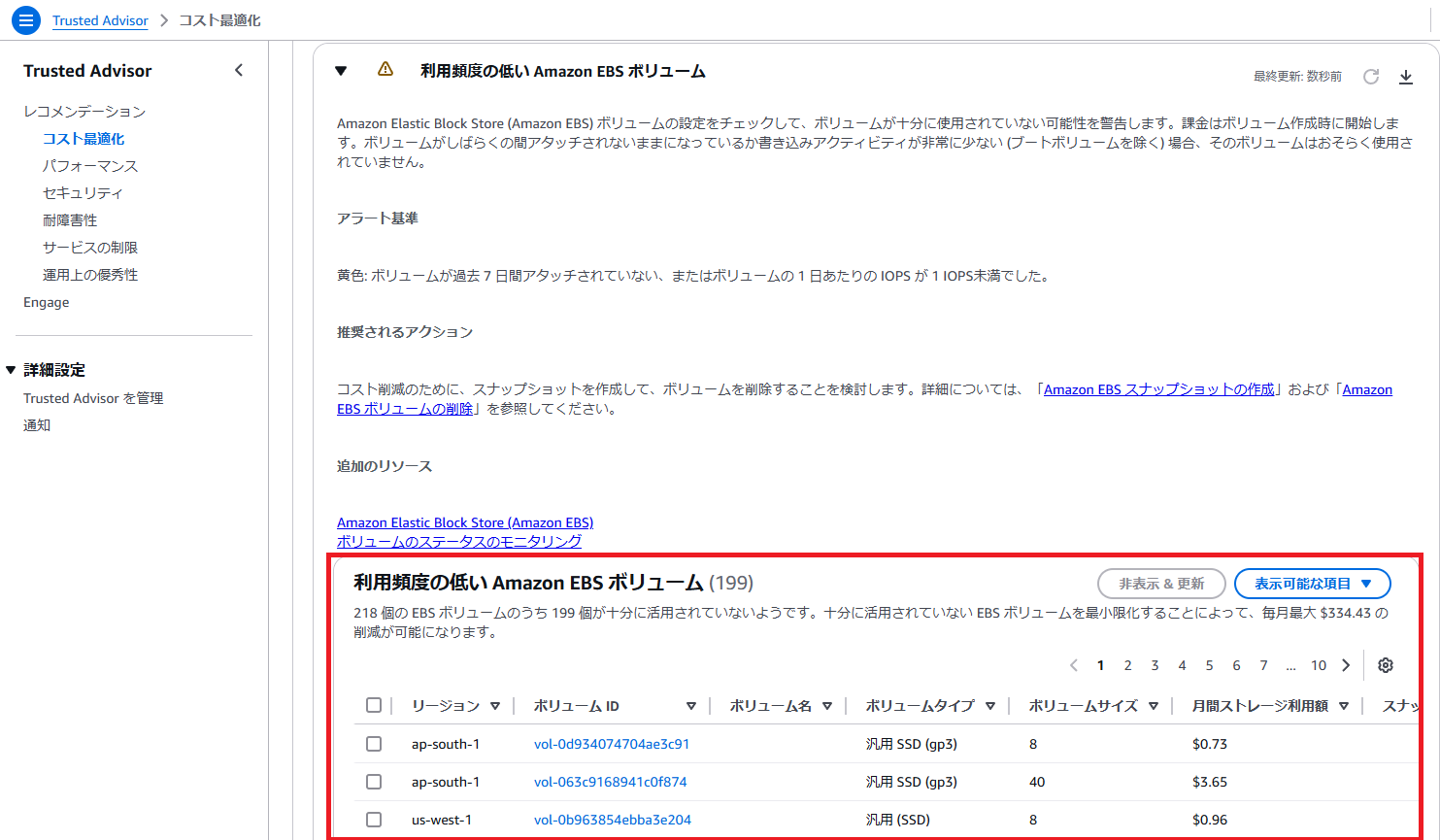The image size is (1440, 840).
Task: Go to next results page arrow
Action: pos(1346,665)
